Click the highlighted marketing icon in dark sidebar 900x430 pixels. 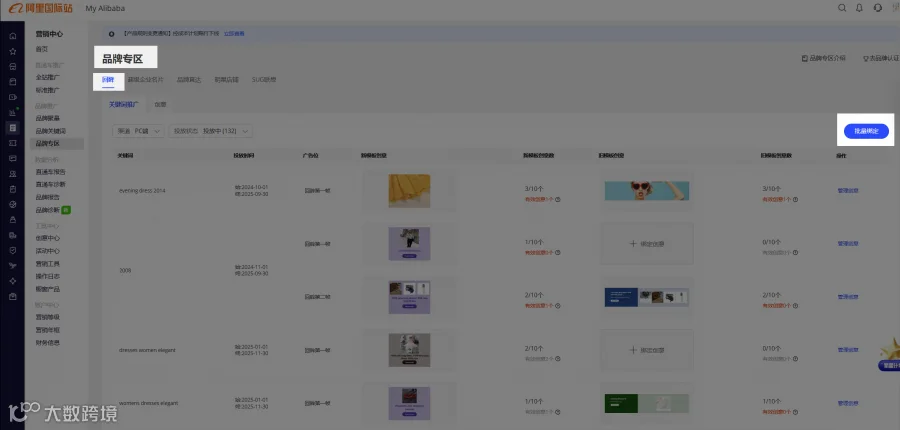pos(13,127)
